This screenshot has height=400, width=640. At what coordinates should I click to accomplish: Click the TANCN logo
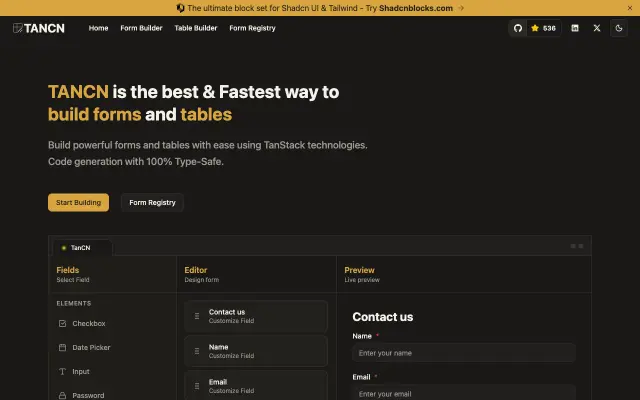click(39, 28)
